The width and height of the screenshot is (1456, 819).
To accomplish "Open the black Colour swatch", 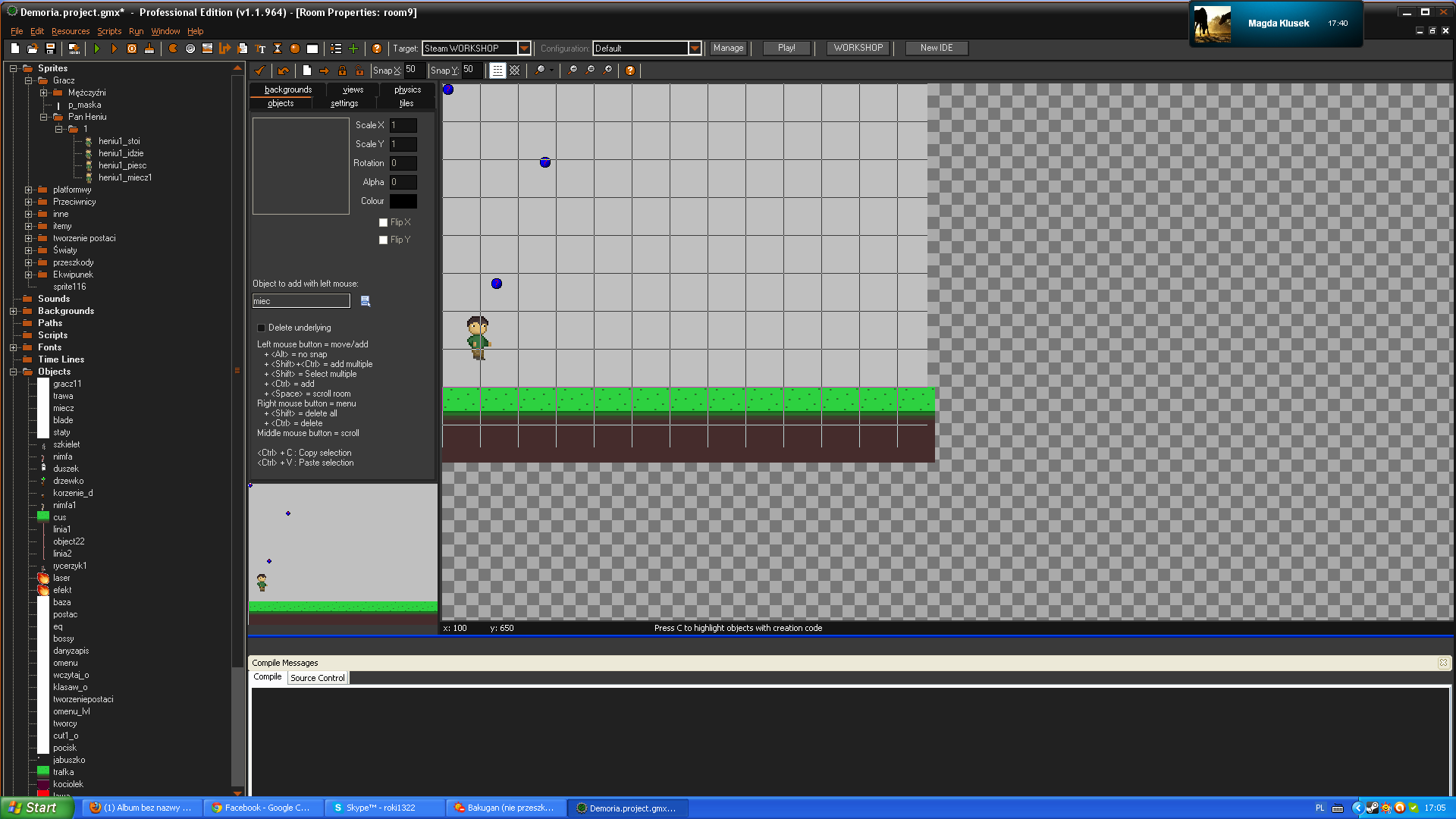I will coord(403,201).
